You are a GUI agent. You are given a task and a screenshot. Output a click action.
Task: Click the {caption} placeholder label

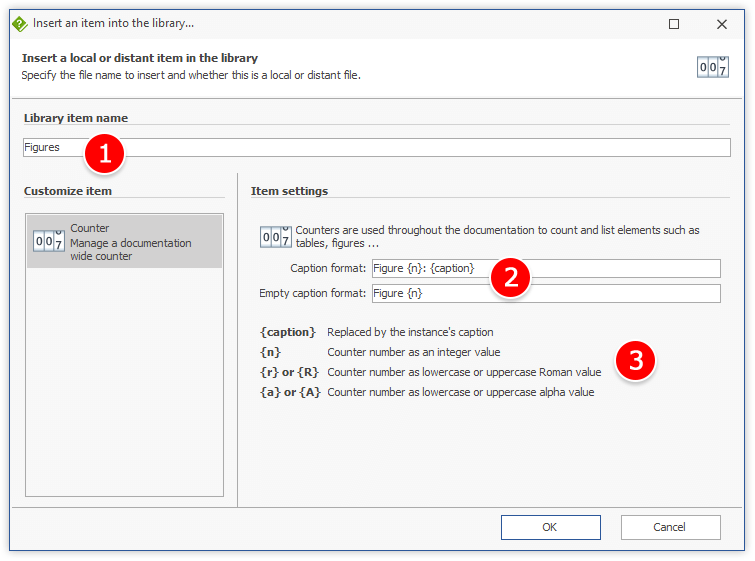click(287, 332)
